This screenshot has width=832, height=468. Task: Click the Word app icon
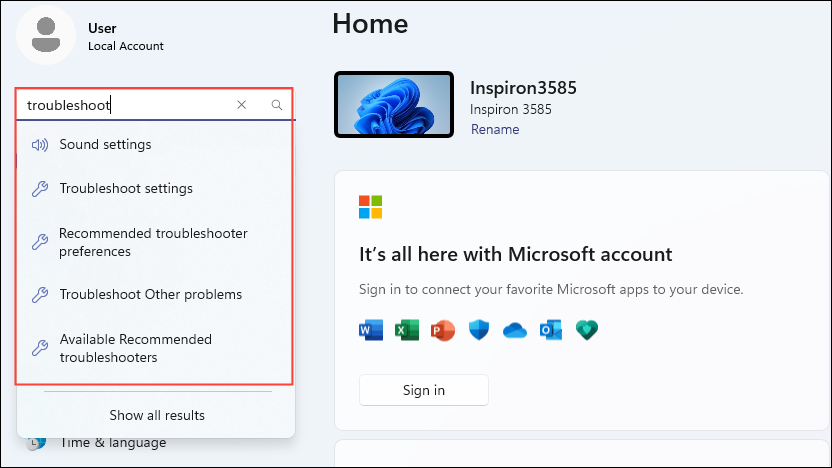coord(371,330)
